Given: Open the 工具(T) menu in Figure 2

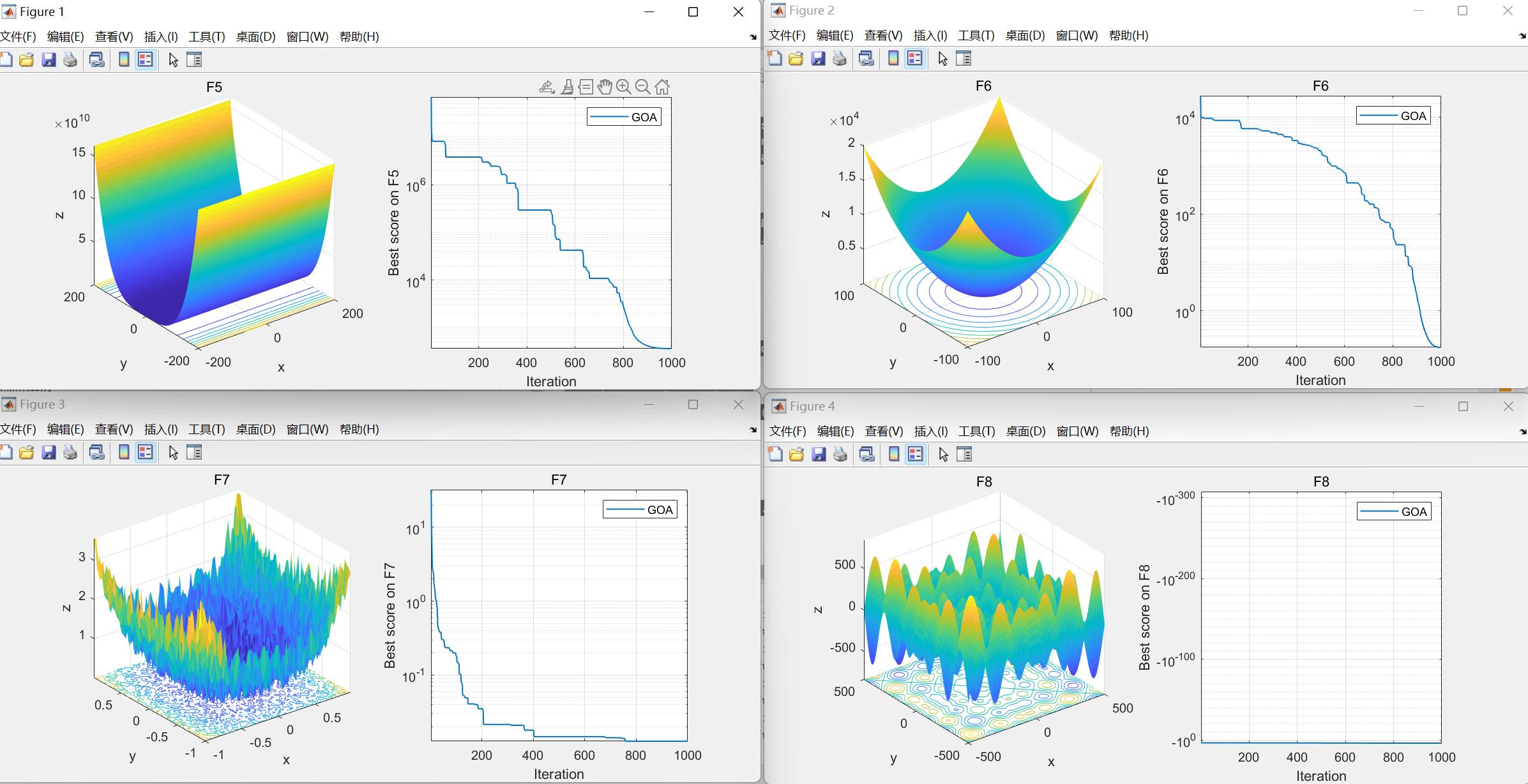Looking at the screenshot, I should click(976, 35).
